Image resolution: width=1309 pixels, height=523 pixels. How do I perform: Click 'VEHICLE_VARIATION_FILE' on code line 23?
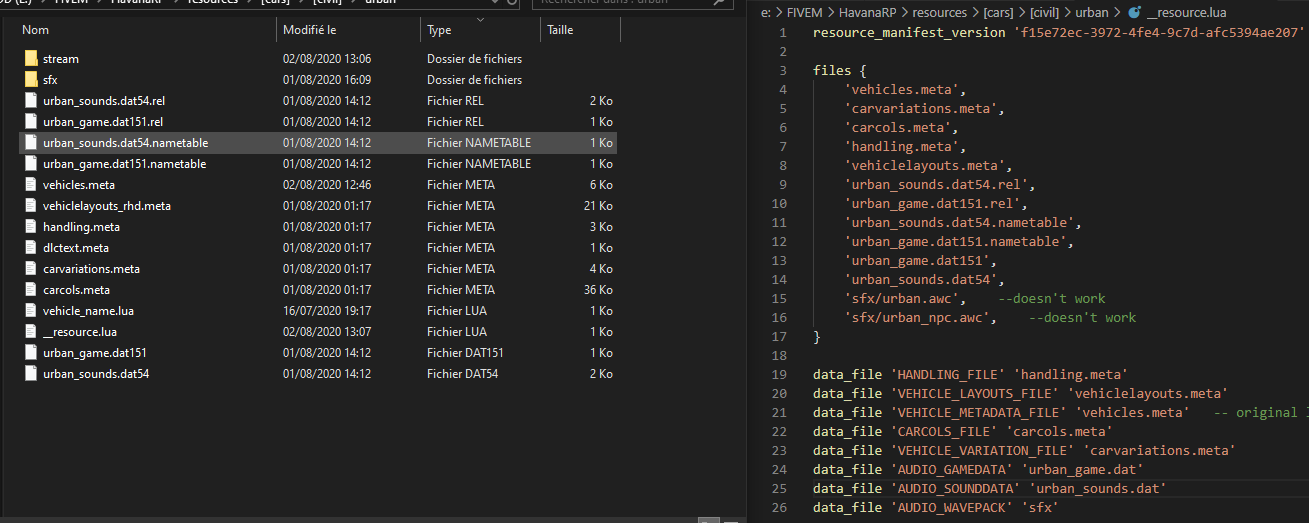(983, 450)
